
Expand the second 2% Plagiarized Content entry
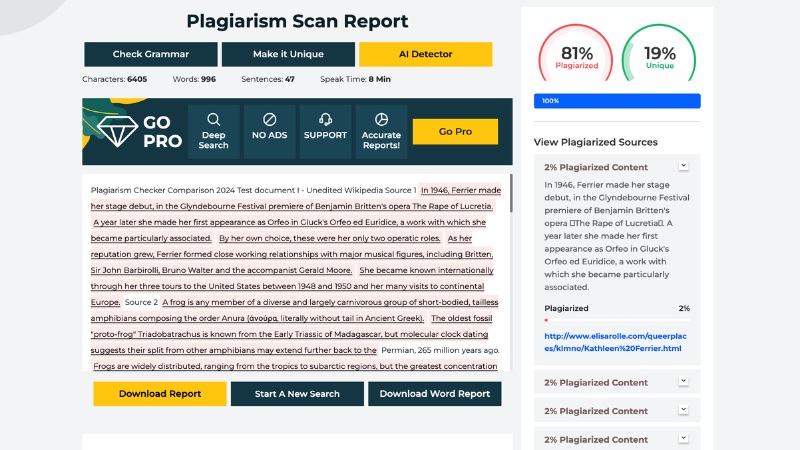pos(684,382)
